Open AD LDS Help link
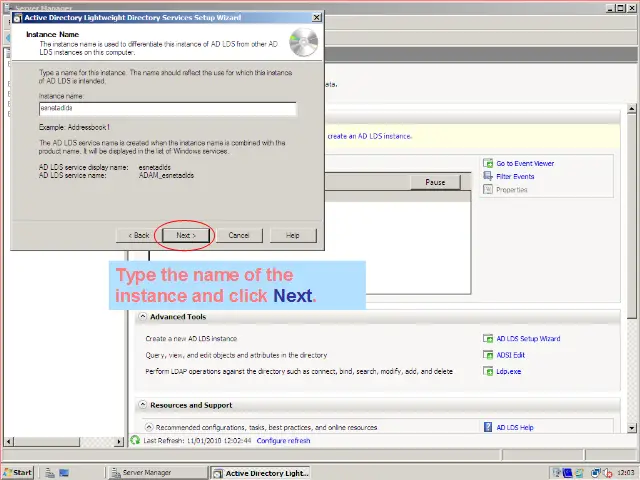This screenshot has height=480, width=640. tap(515, 427)
